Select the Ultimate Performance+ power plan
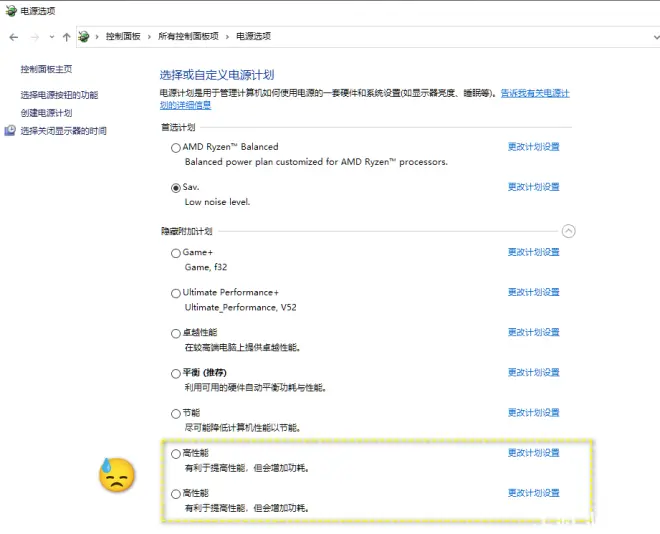 point(176,293)
